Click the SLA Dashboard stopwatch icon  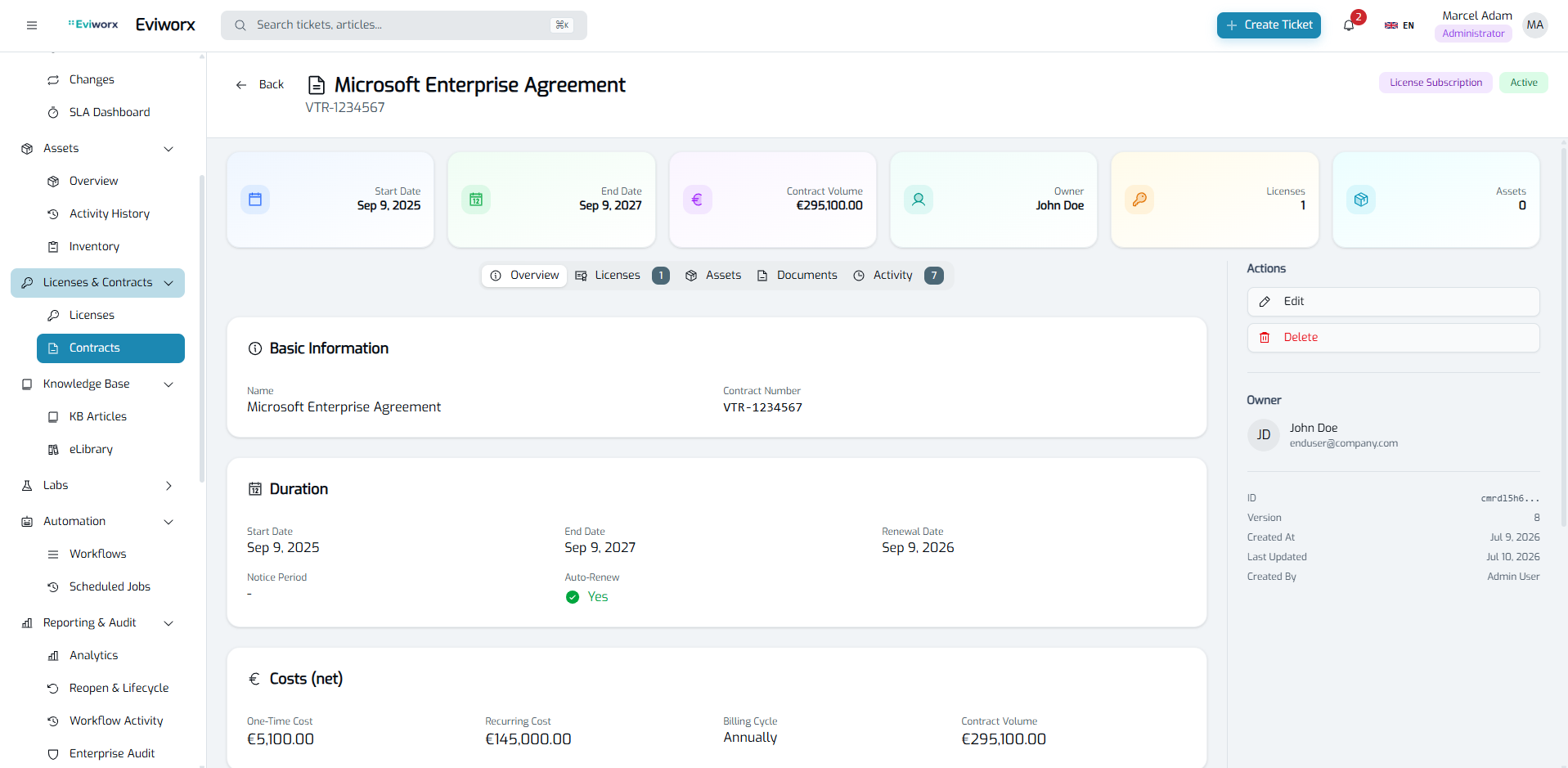[53, 112]
